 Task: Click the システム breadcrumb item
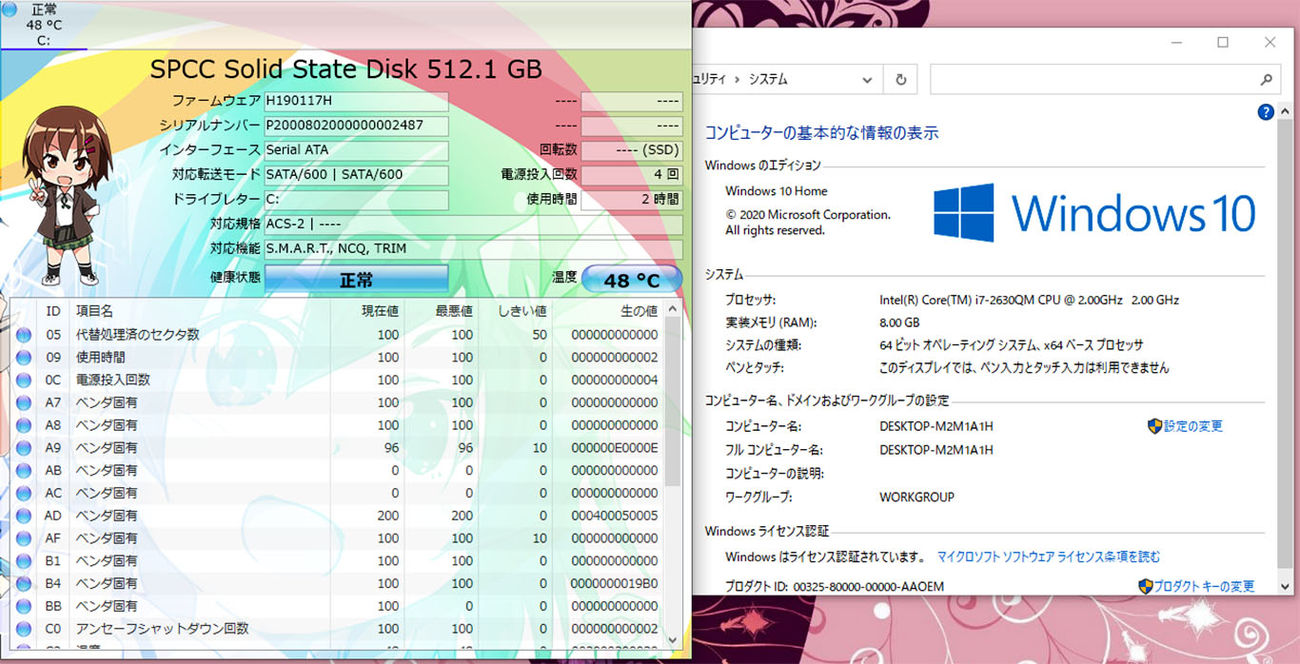pyautogui.click(x=768, y=79)
